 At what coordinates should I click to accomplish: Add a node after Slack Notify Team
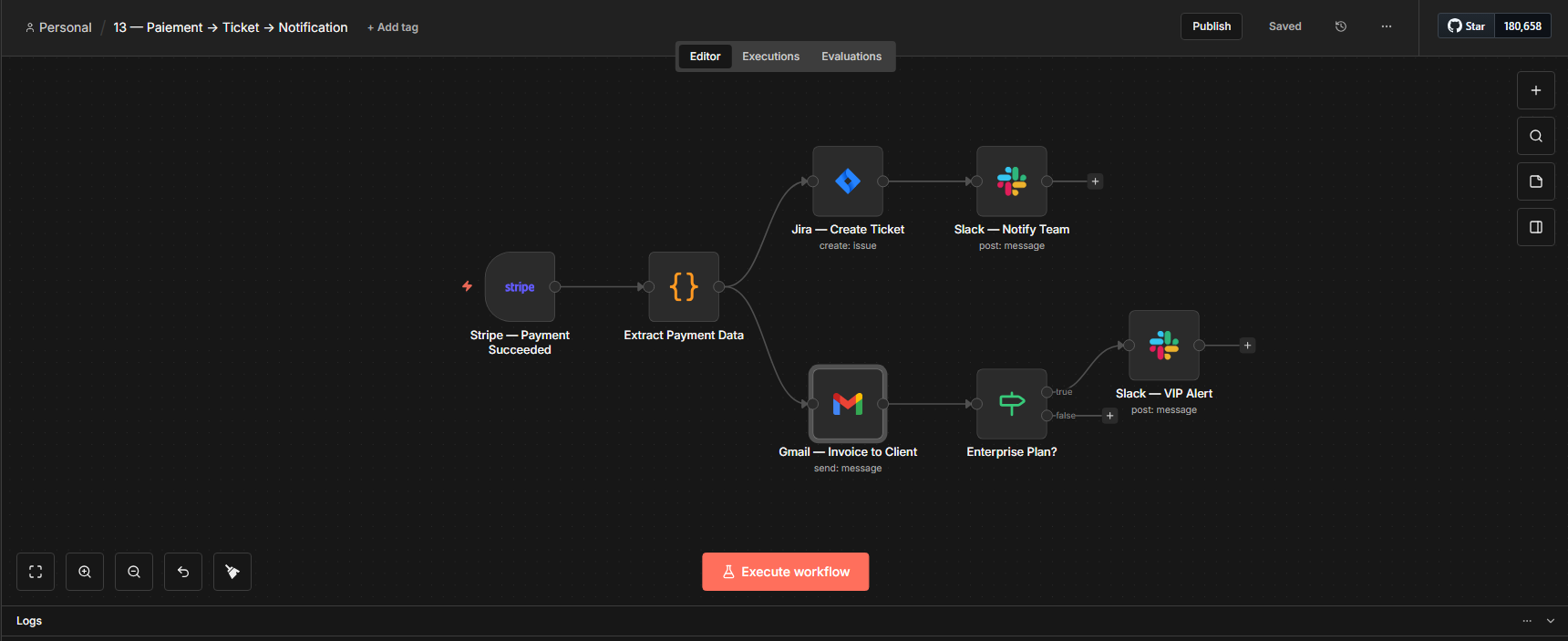click(1096, 181)
